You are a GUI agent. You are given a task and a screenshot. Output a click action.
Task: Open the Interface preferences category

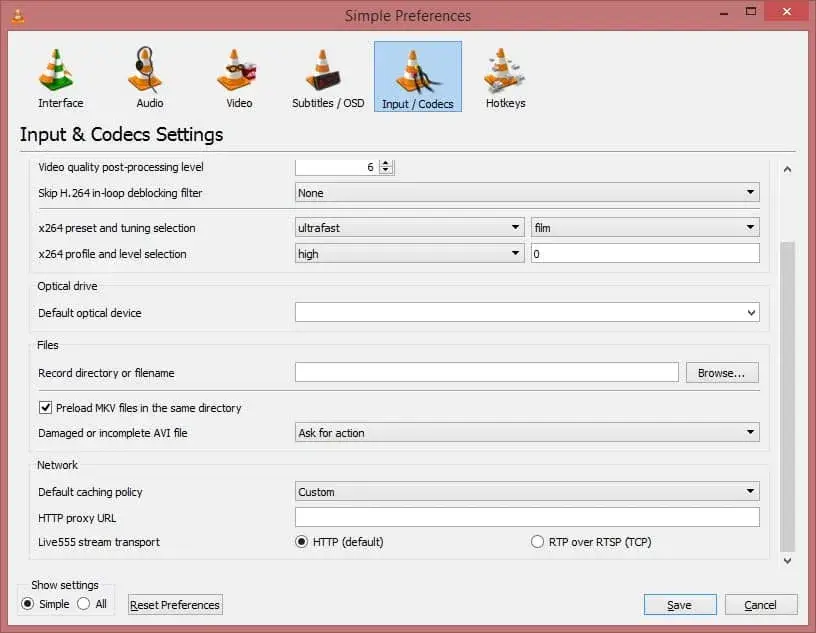60,77
